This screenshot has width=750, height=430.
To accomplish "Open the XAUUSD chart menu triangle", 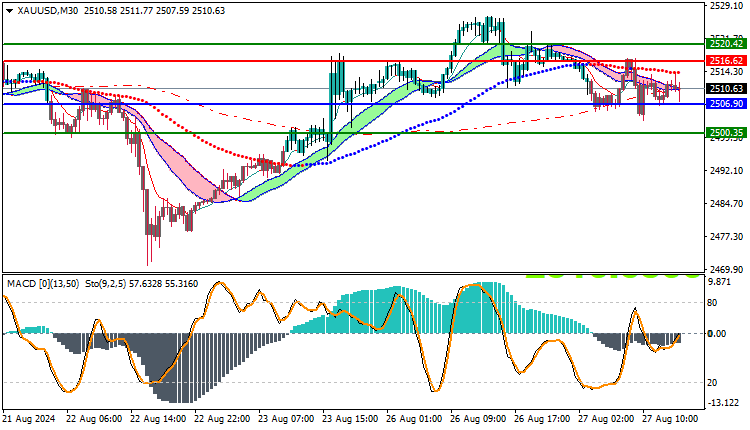I will (x=10, y=11).
